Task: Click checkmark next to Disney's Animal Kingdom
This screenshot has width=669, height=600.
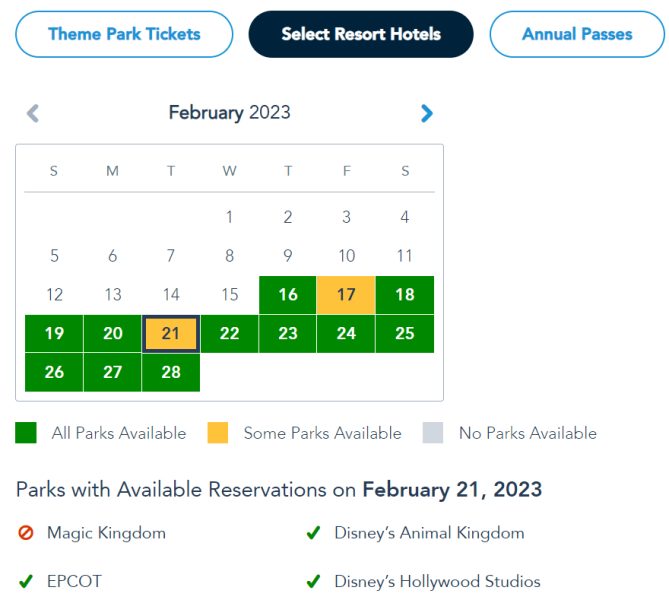Action: [313, 533]
